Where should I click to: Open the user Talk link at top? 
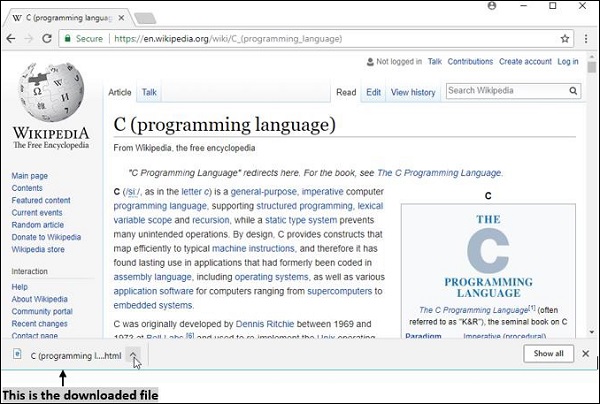435,61
